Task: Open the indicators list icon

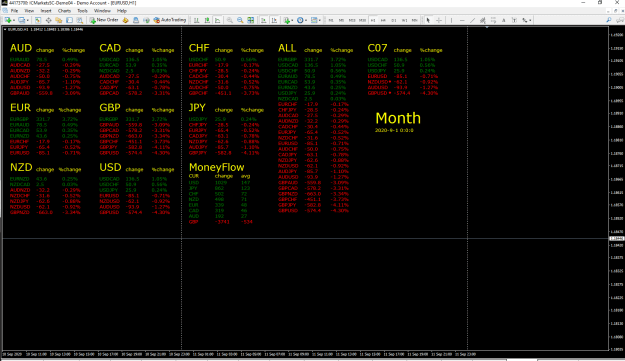Action: [x=286, y=20]
